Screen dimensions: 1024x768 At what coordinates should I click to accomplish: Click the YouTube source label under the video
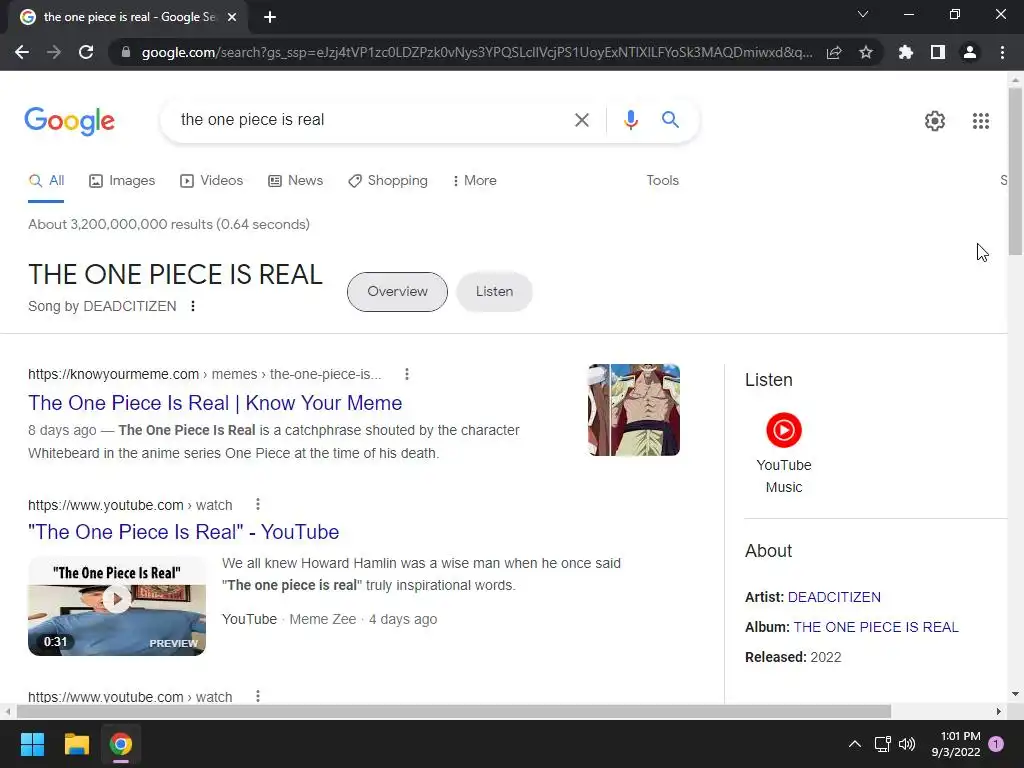click(249, 619)
